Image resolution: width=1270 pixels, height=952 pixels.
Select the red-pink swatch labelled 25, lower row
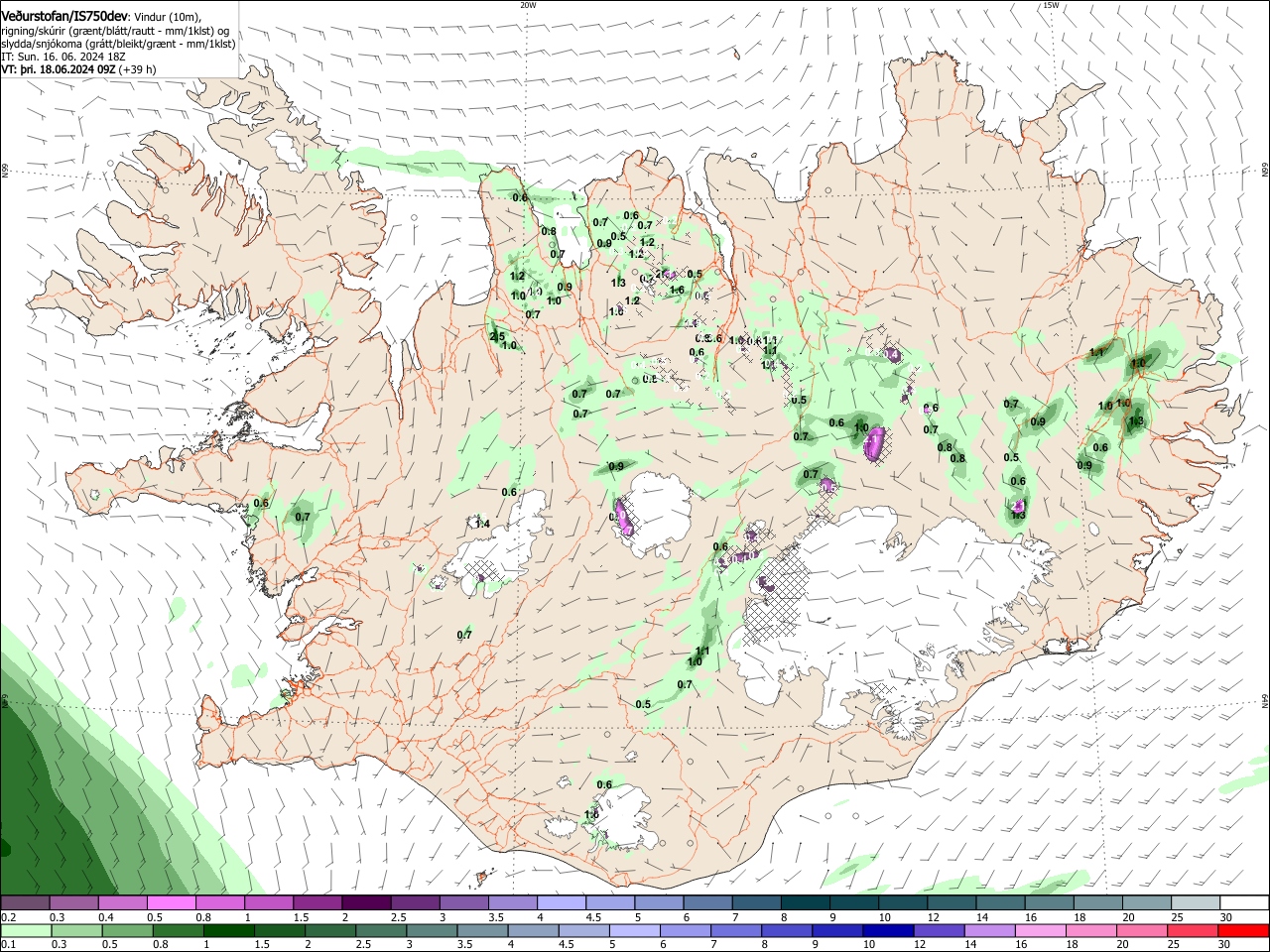[x=1192, y=931]
